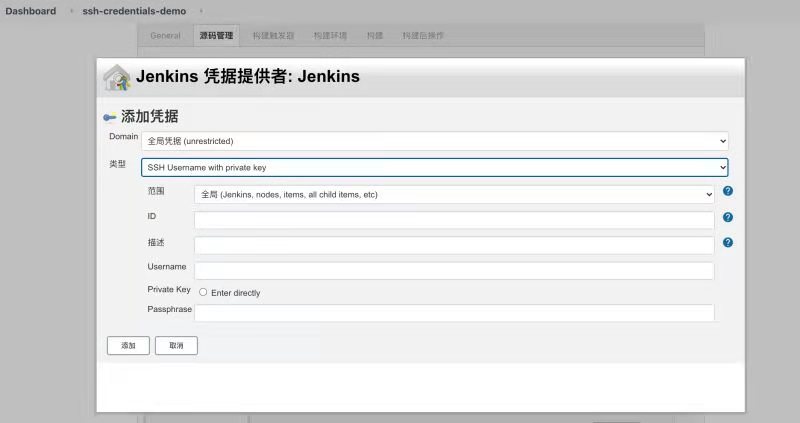Click the breadcrumb arrow after Dashboard
Viewport: 800px width, 423px height.
(x=71, y=11)
